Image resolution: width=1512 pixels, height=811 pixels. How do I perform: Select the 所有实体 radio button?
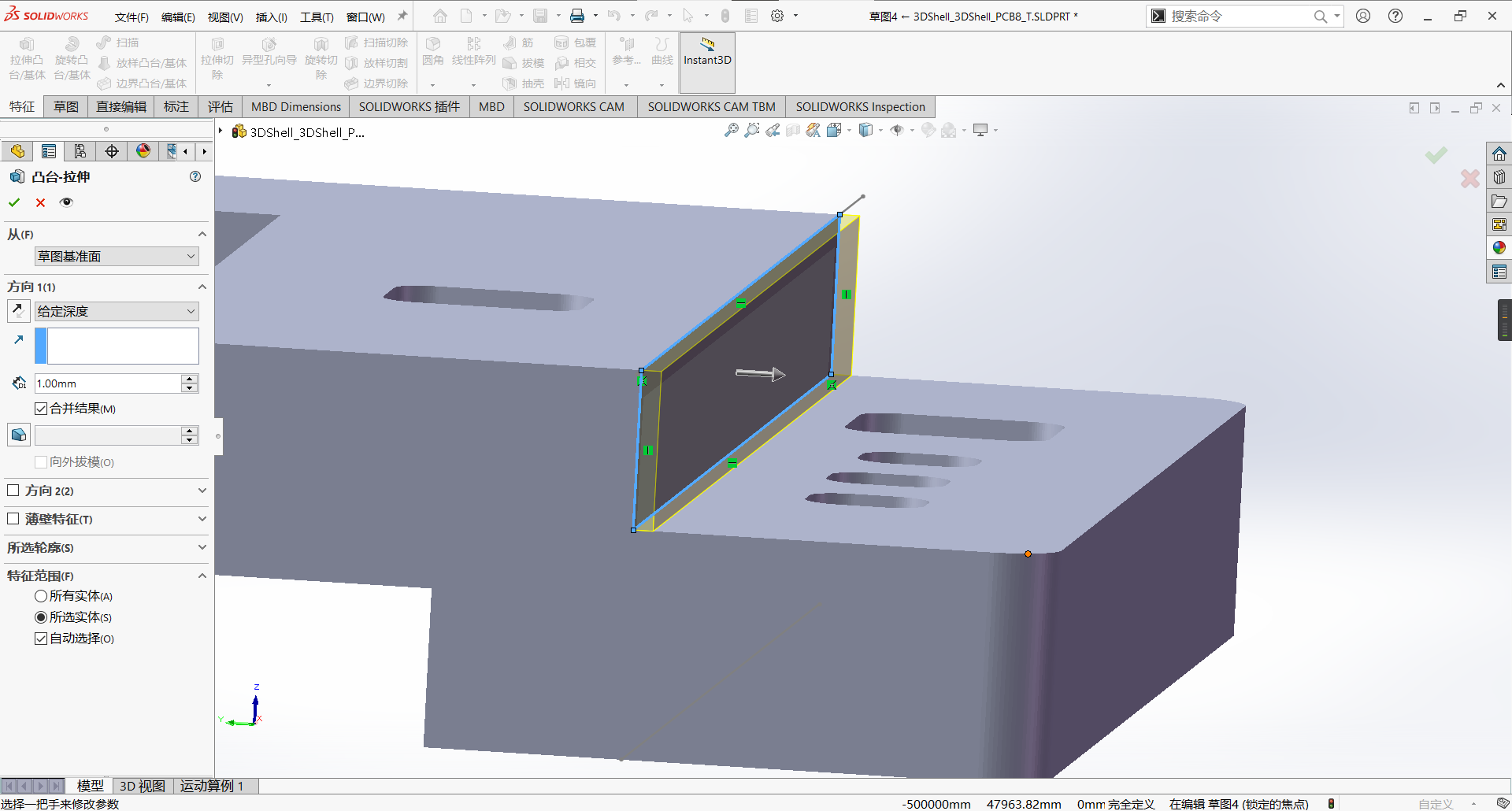point(41,596)
